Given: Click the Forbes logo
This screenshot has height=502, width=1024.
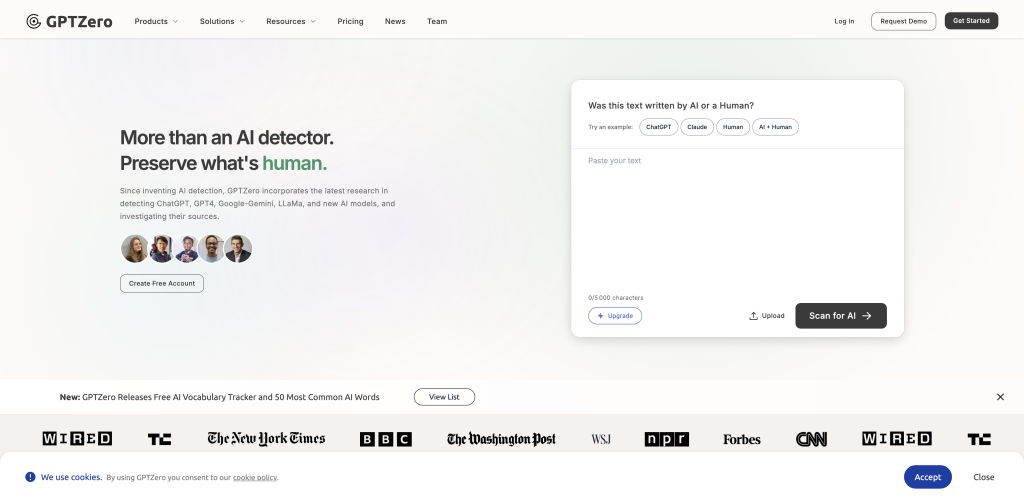Looking at the screenshot, I should [742, 439].
